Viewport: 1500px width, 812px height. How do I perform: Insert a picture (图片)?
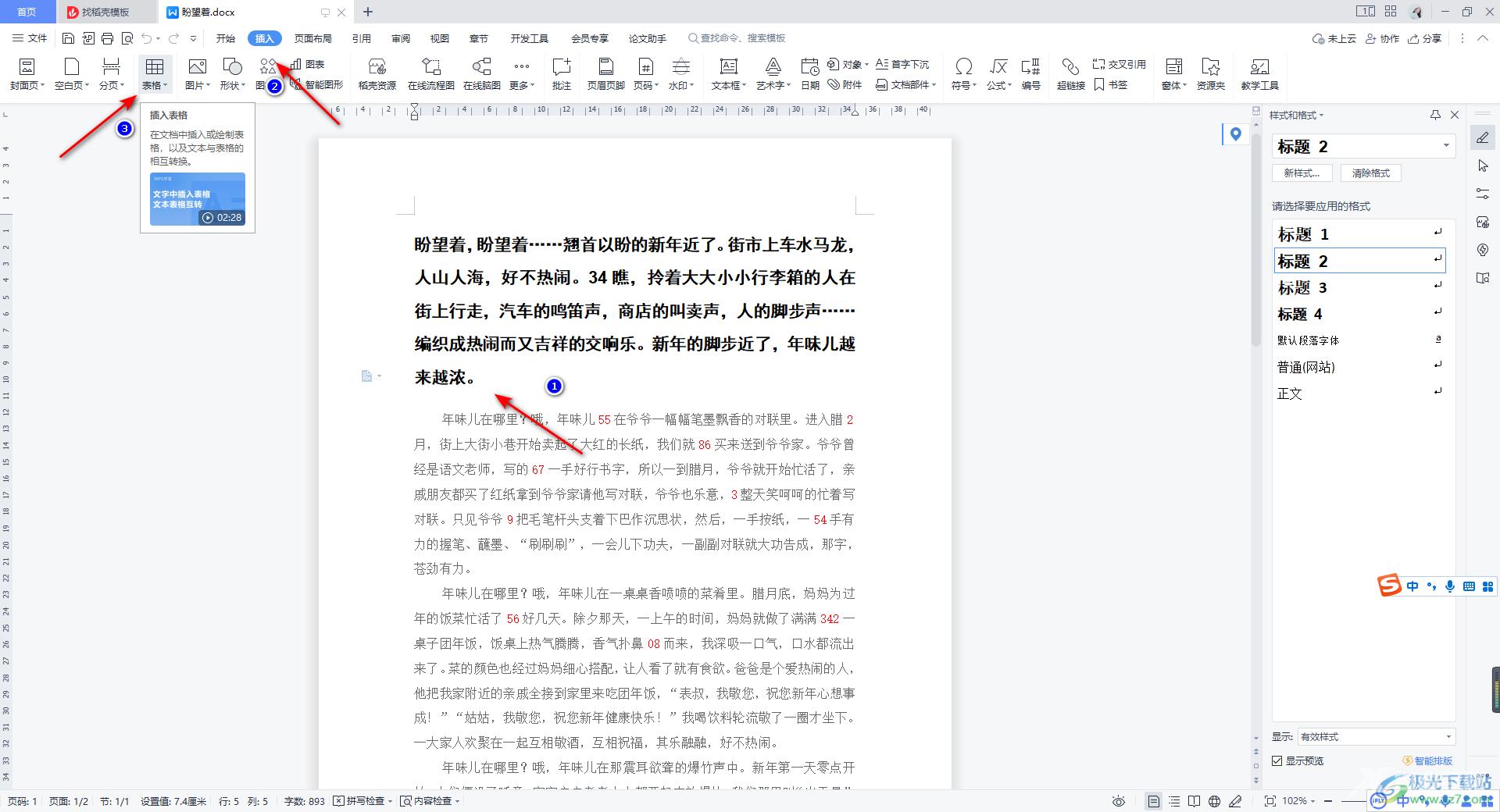click(198, 74)
